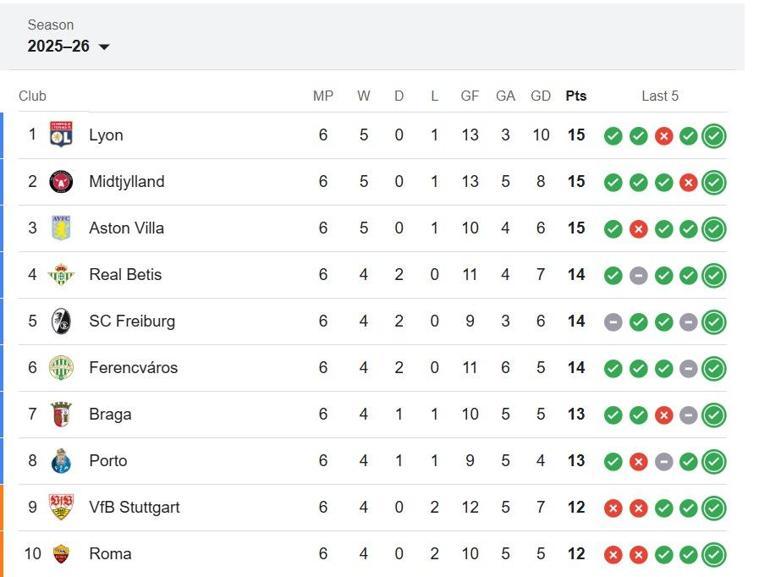Click the Aston Villa club crest
Screen dimensions: 770x577
coord(61,228)
